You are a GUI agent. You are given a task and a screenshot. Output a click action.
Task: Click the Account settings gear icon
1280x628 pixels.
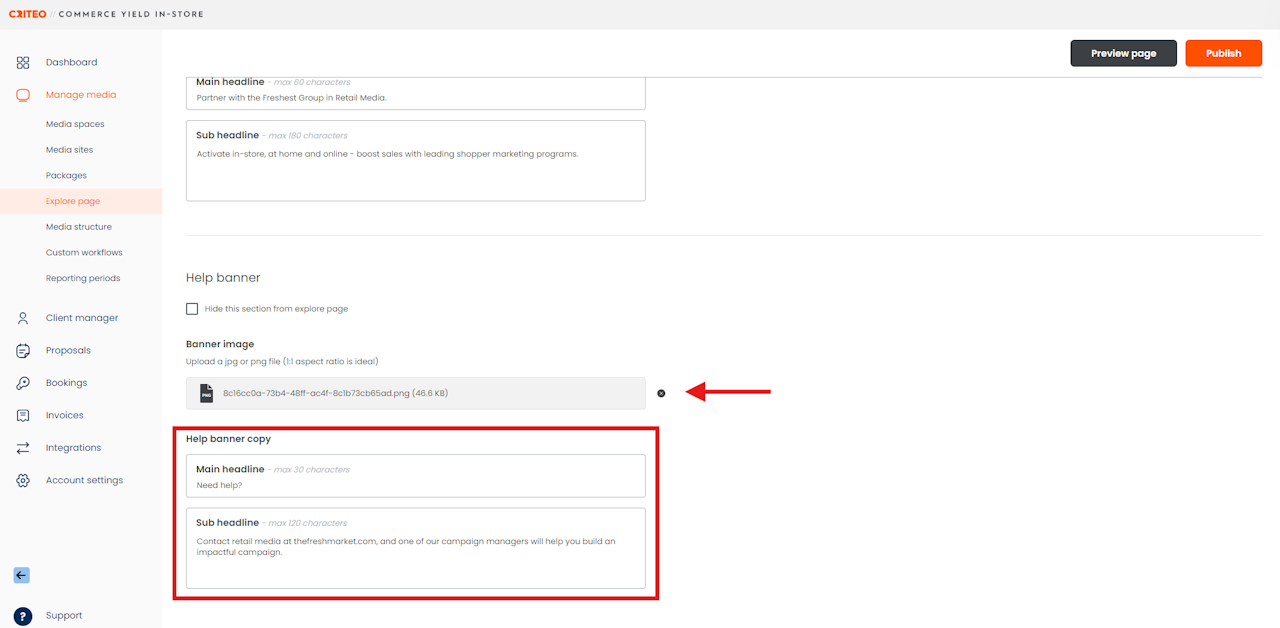click(23, 480)
